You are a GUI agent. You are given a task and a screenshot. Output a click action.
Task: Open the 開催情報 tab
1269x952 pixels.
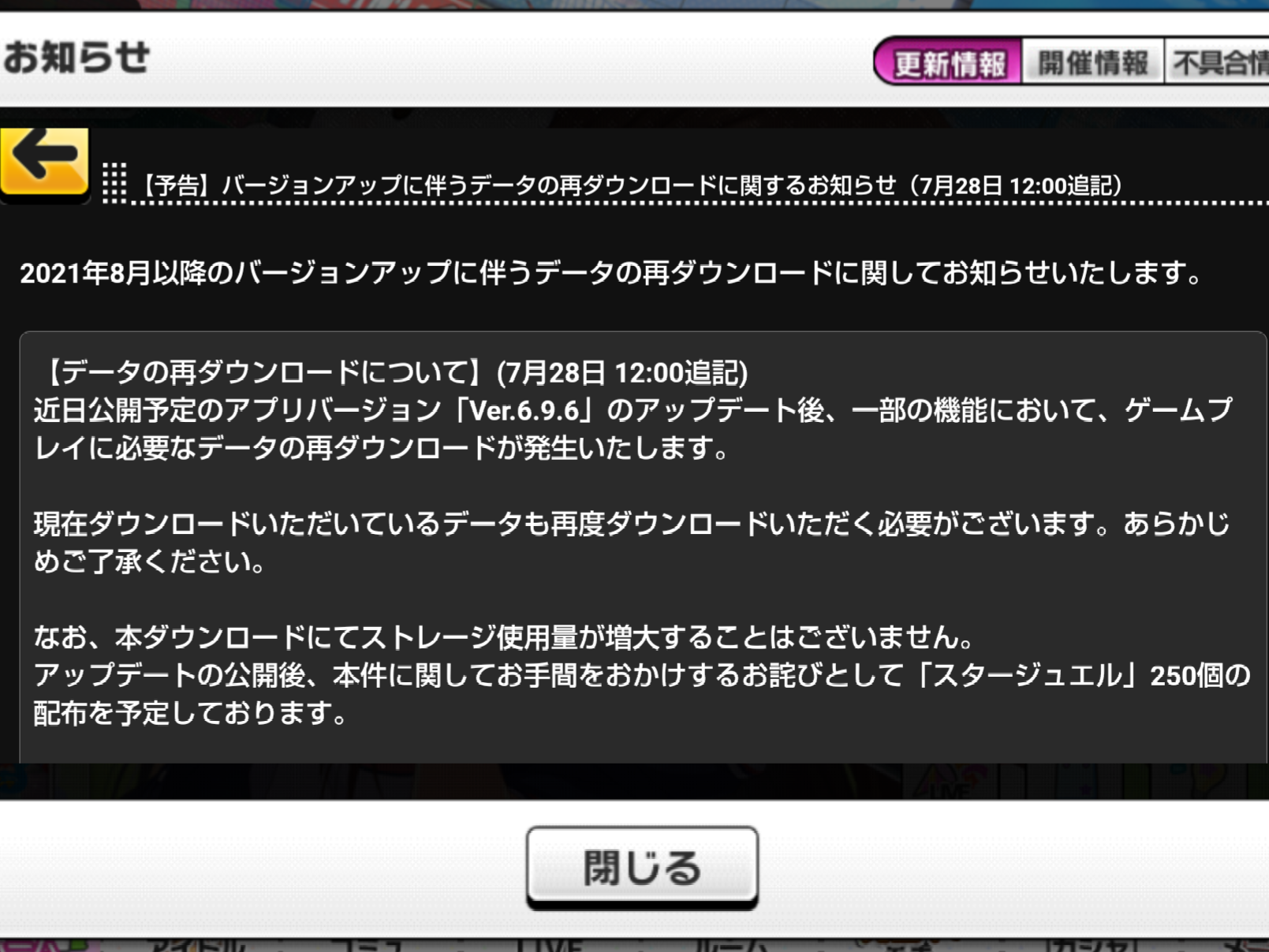(1092, 62)
